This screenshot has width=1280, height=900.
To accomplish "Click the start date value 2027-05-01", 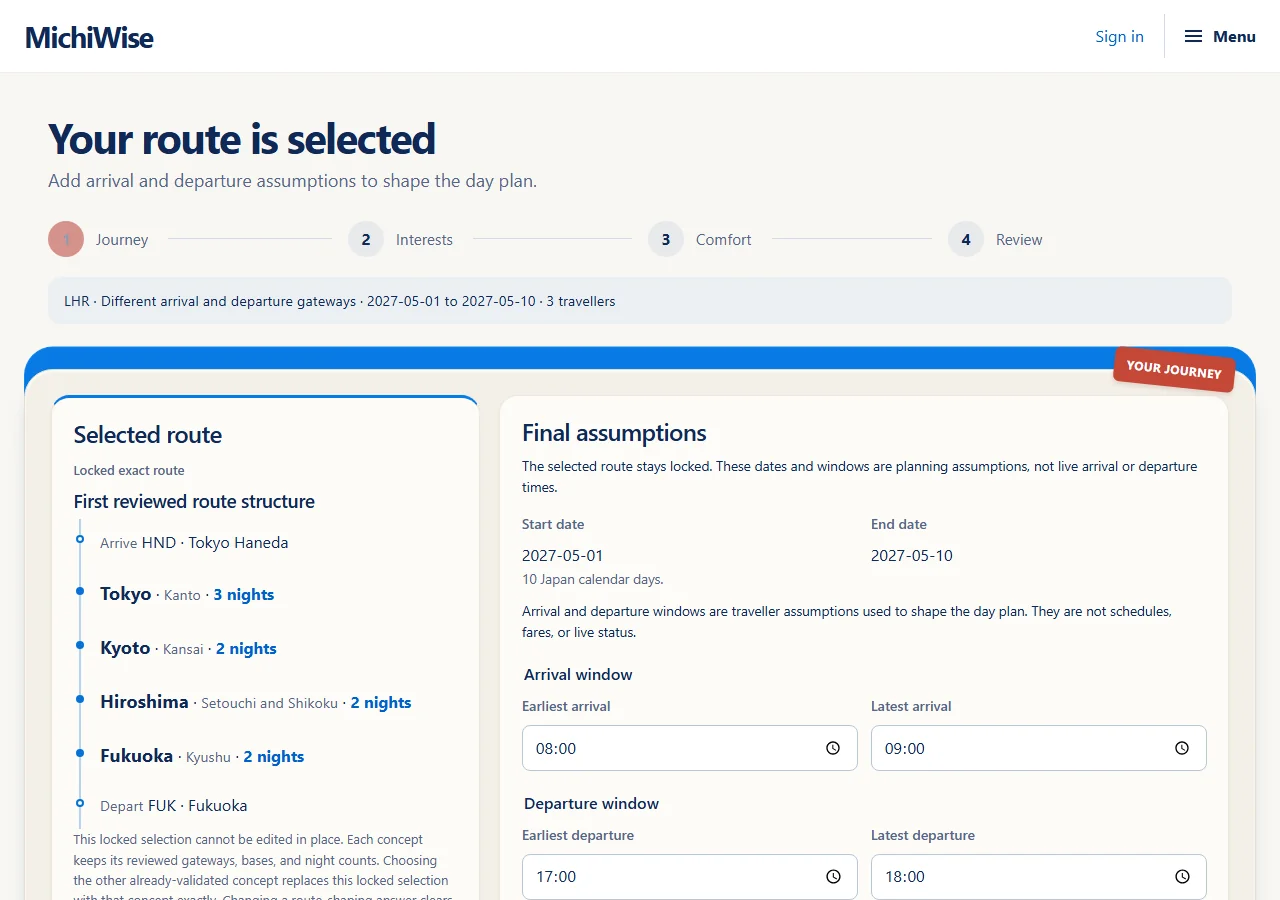I will (x=563, y=555).
